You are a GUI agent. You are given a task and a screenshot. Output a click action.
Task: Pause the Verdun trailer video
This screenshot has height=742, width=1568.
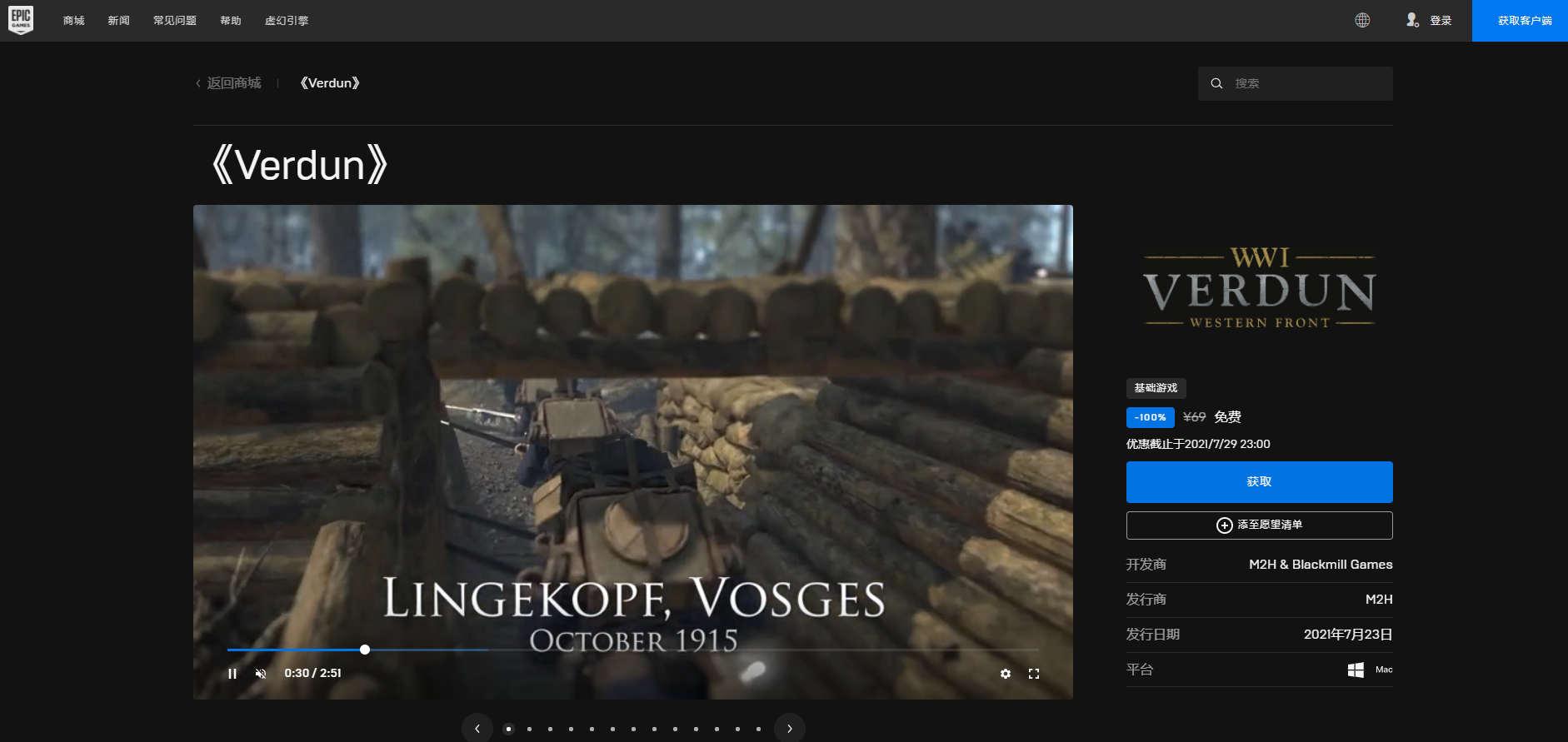point(232,674)
